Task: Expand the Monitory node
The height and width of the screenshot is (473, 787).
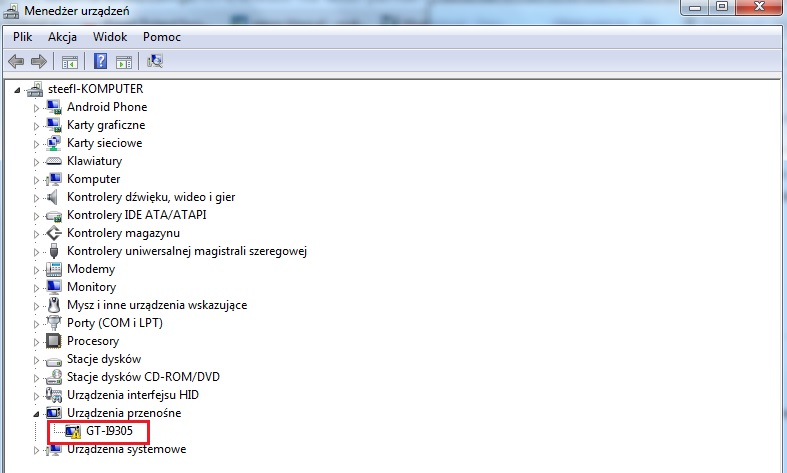Action: click(36, 288)
